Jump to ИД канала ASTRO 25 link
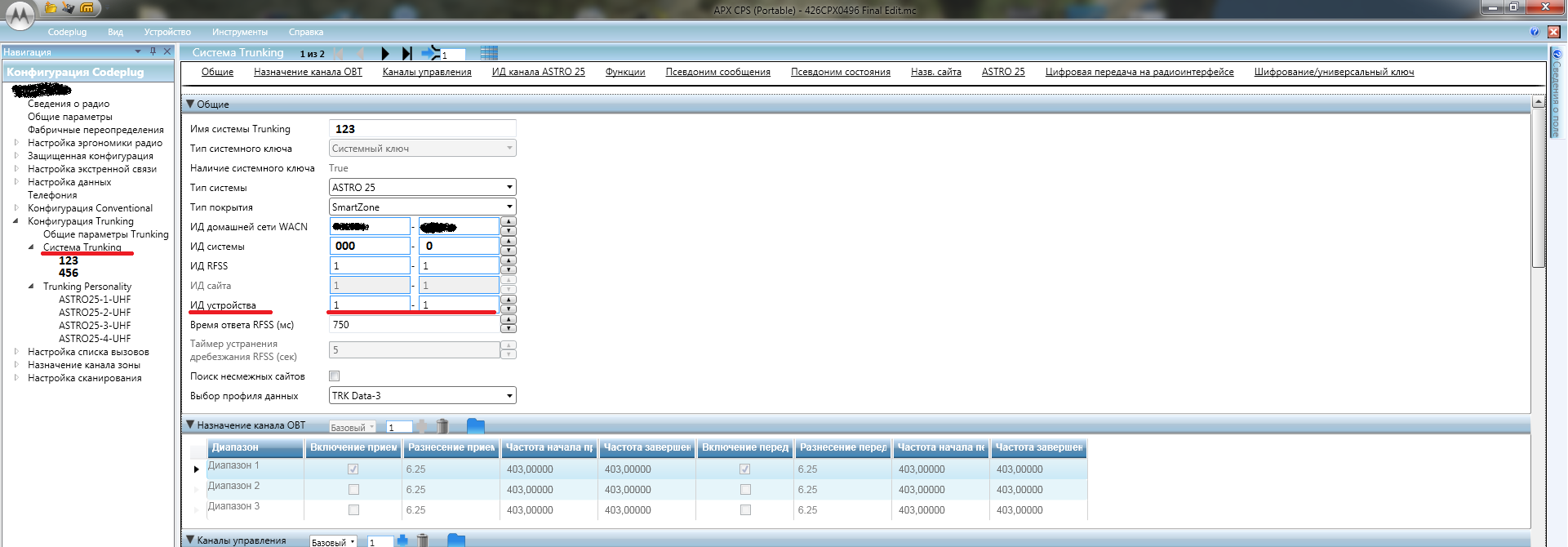This screenshot has width=1568, height=547. click(539, 72)
